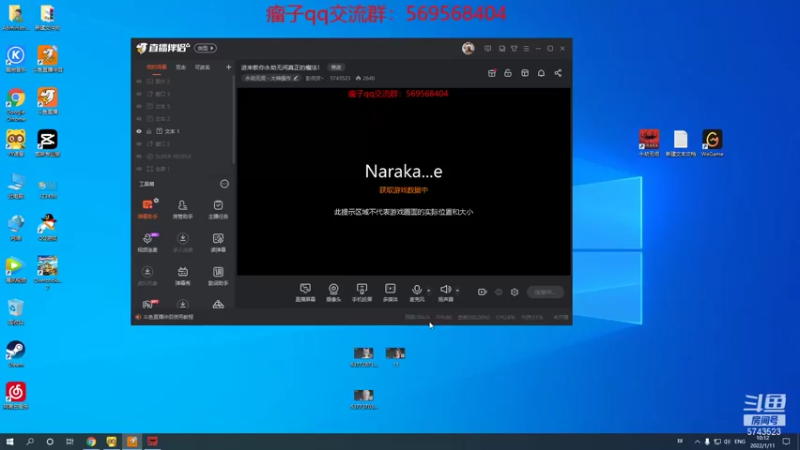The width and height of the screenshot is (800, 450).
Task: Add 手机投屏 phone screen-cast source
Action: tap(362, 292)
